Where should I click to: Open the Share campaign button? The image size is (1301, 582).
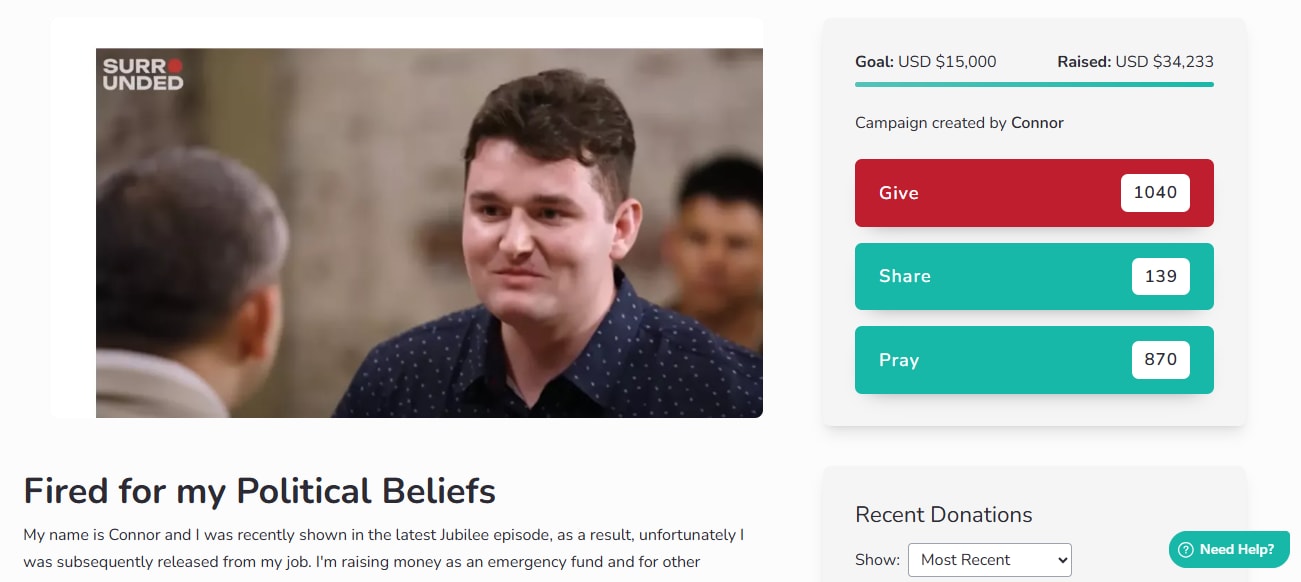(1034, 276)
